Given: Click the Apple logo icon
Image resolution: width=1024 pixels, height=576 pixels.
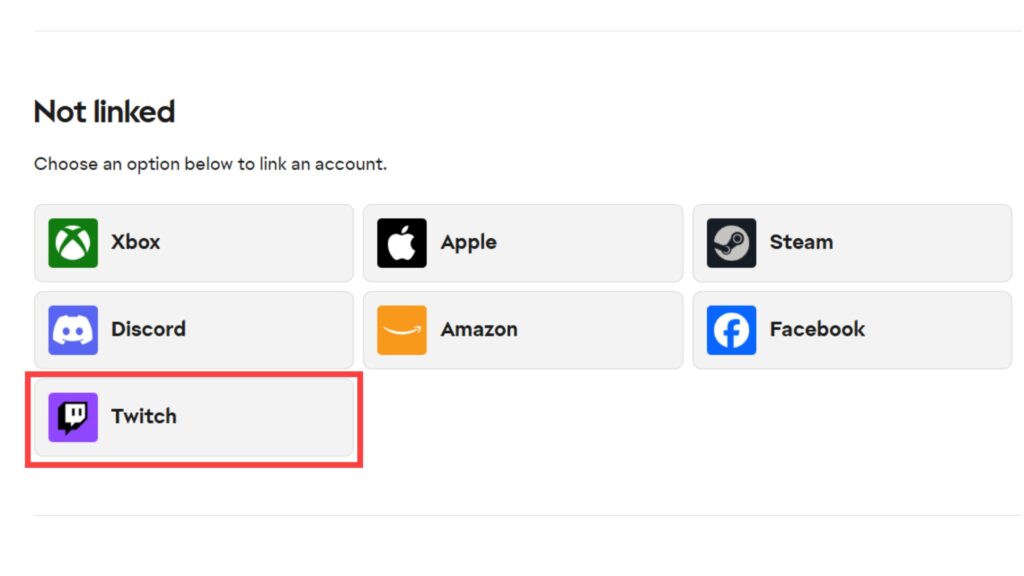Looking at the screenshot, I should tap(402, 242).
